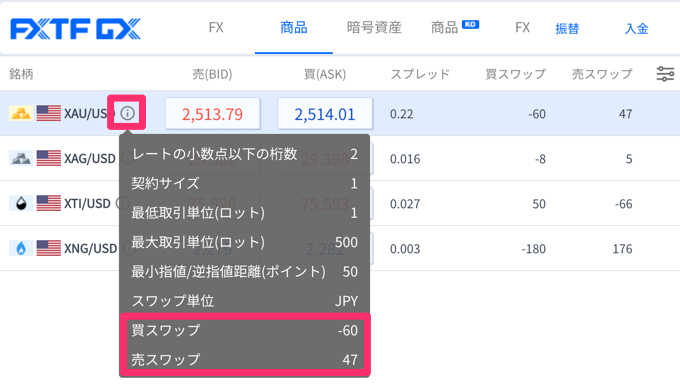Select the 商品 tab

point(294,28)
